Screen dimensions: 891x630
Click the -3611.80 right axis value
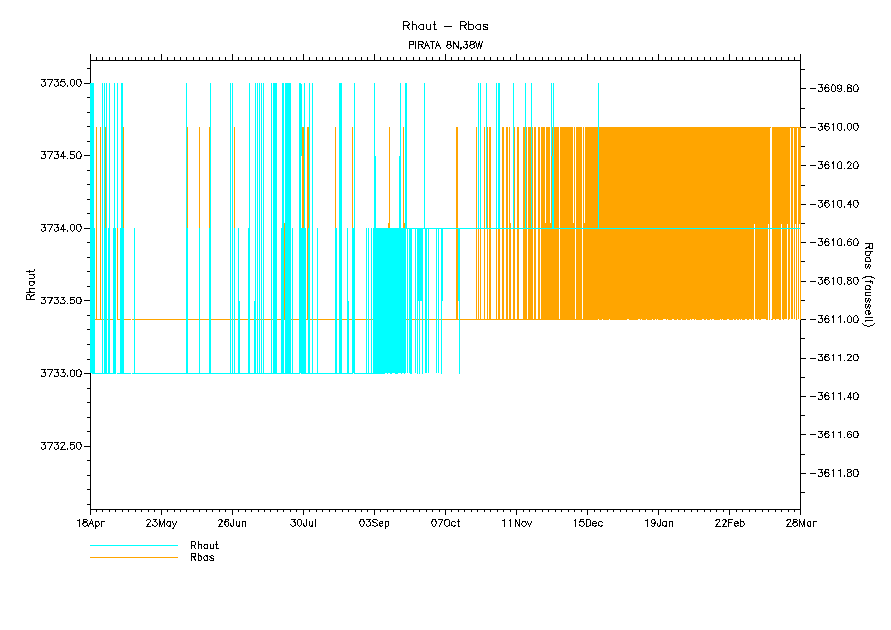[837, 473]
